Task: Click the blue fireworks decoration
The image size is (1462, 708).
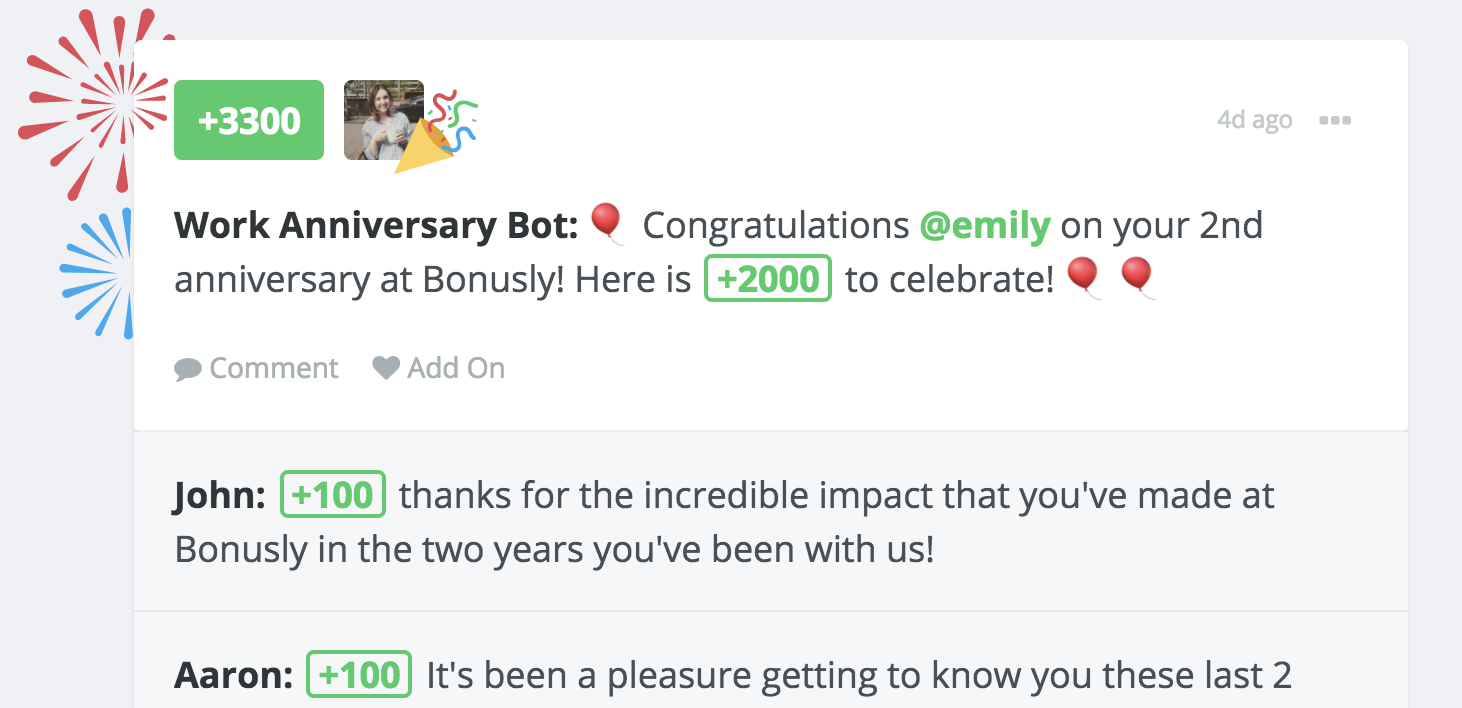Action: [x=101, y=272]
